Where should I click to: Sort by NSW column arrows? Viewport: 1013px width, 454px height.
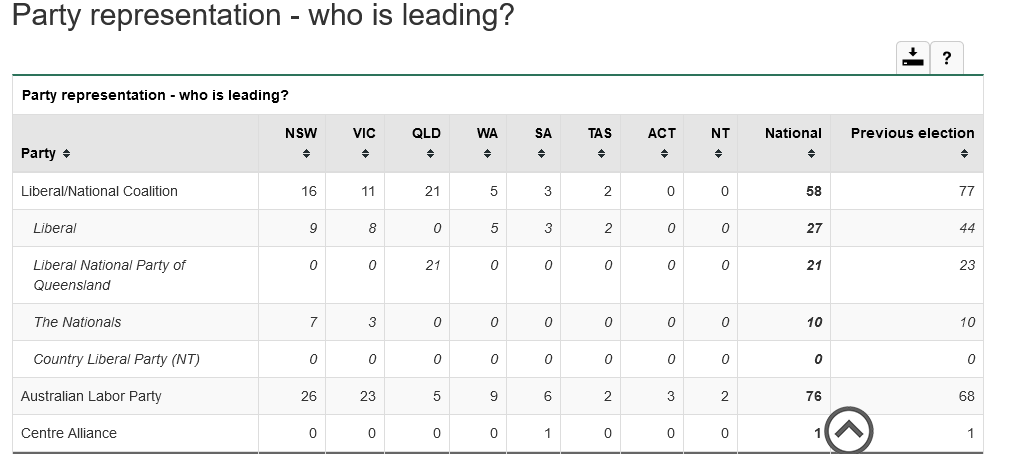pyautogui.click(x=307, y=153)
